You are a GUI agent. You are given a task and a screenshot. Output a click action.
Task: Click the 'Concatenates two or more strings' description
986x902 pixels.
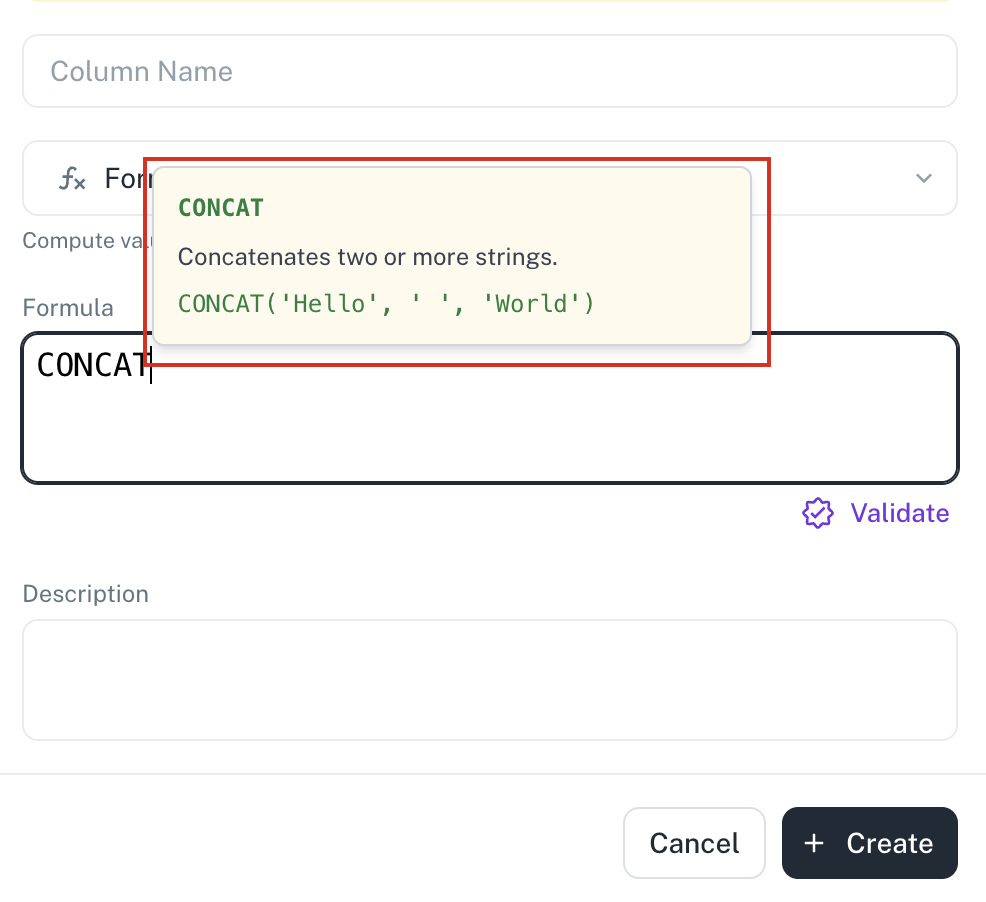[367, 257]
